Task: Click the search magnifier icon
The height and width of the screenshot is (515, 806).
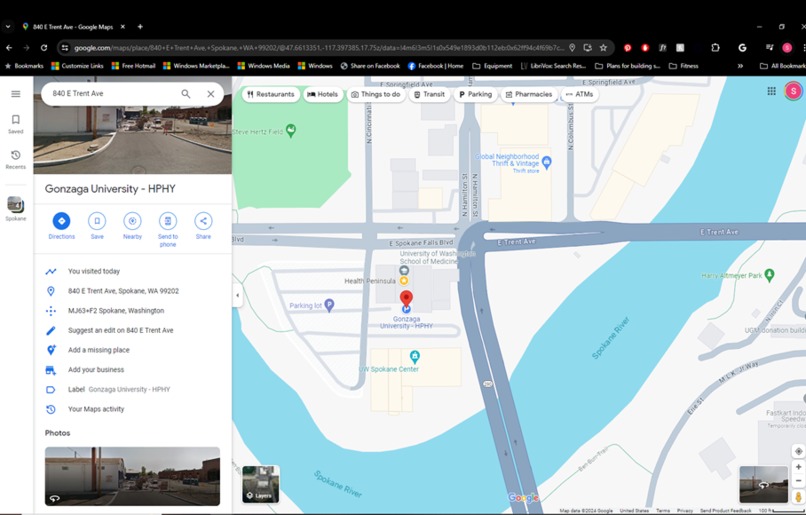Action: point(186,94)
